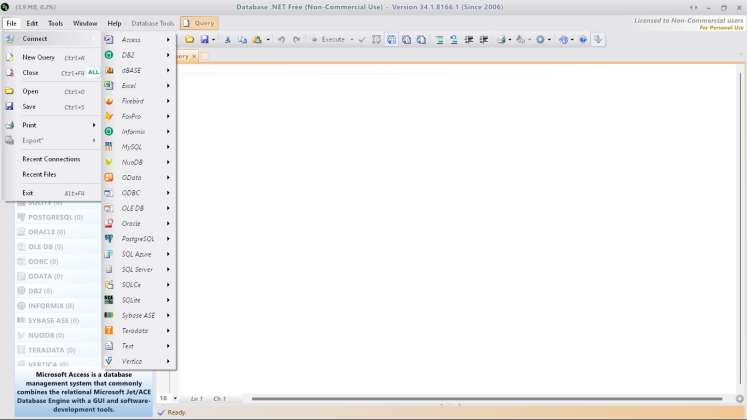Click the checkmark icon beside Execute
The height and width of the screenshot is (420, 747).
(362, 40)
